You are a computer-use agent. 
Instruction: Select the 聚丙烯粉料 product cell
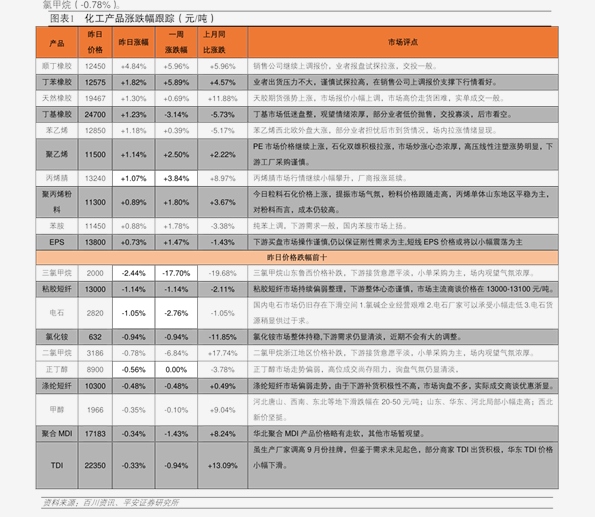(57, 202)
